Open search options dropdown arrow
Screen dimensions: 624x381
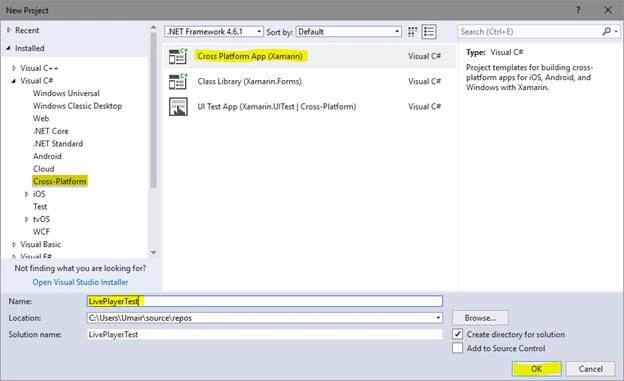click(x=616, y=31)
